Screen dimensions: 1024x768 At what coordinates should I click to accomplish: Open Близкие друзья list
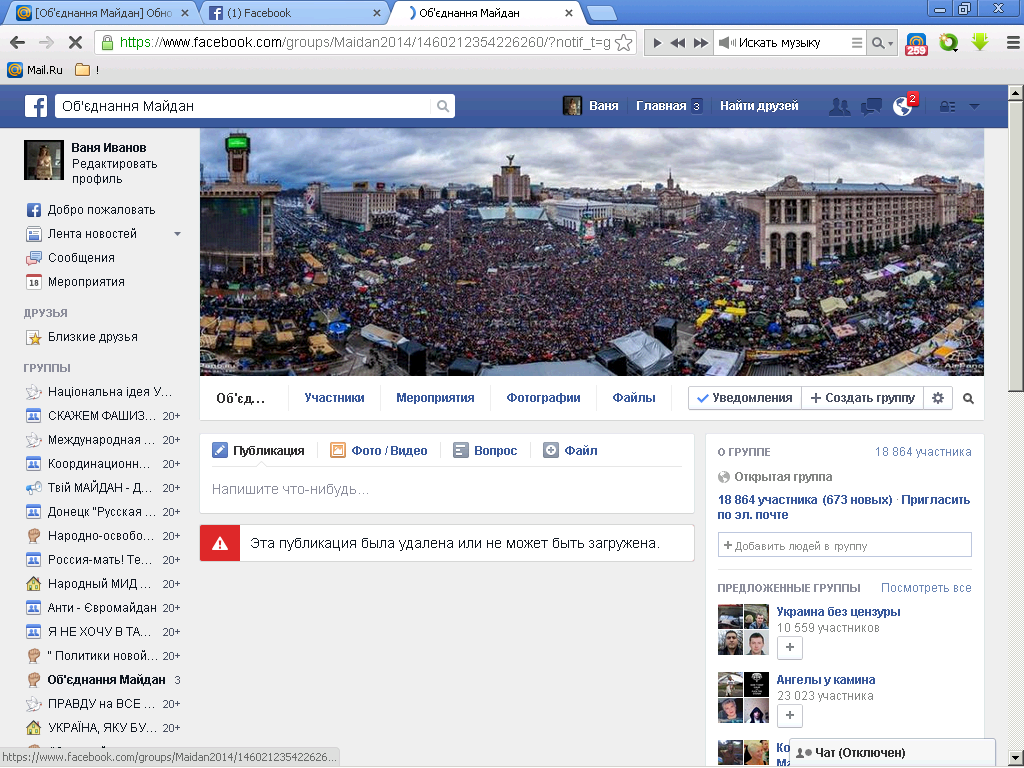[82, 337]
